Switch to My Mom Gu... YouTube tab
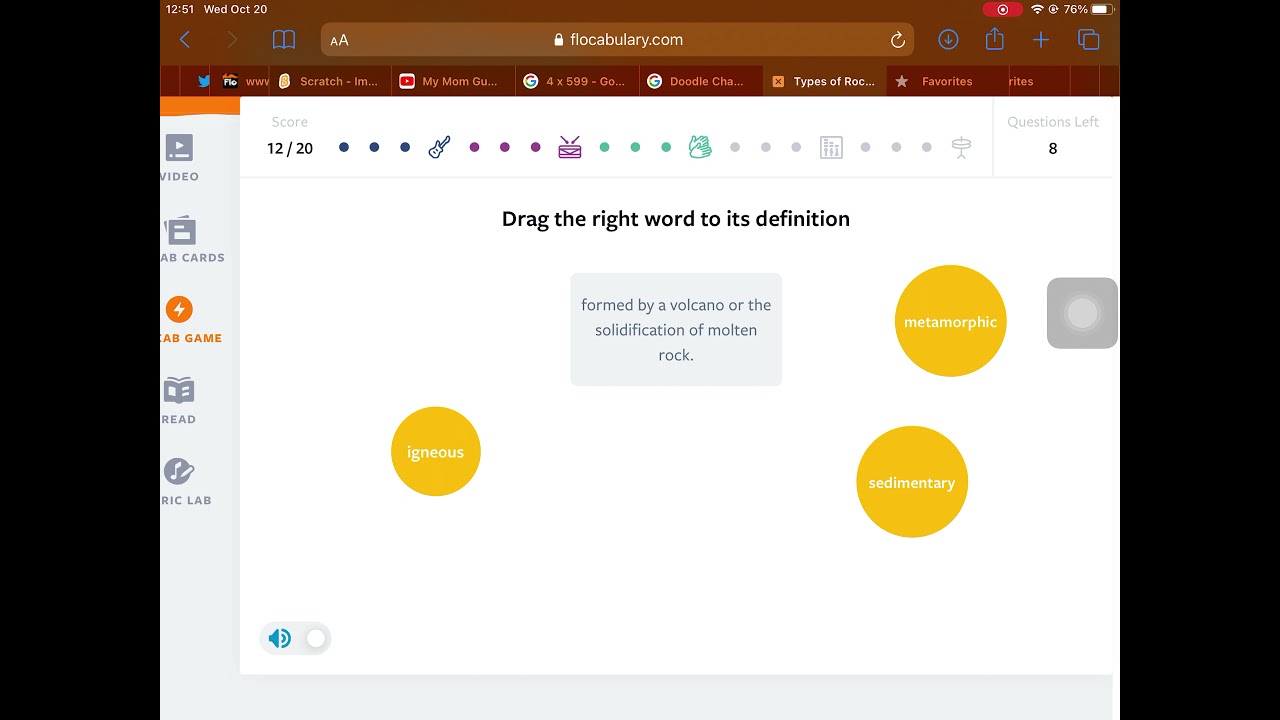This screenshot has width=1280, height=720. click(x=452, y=81)
